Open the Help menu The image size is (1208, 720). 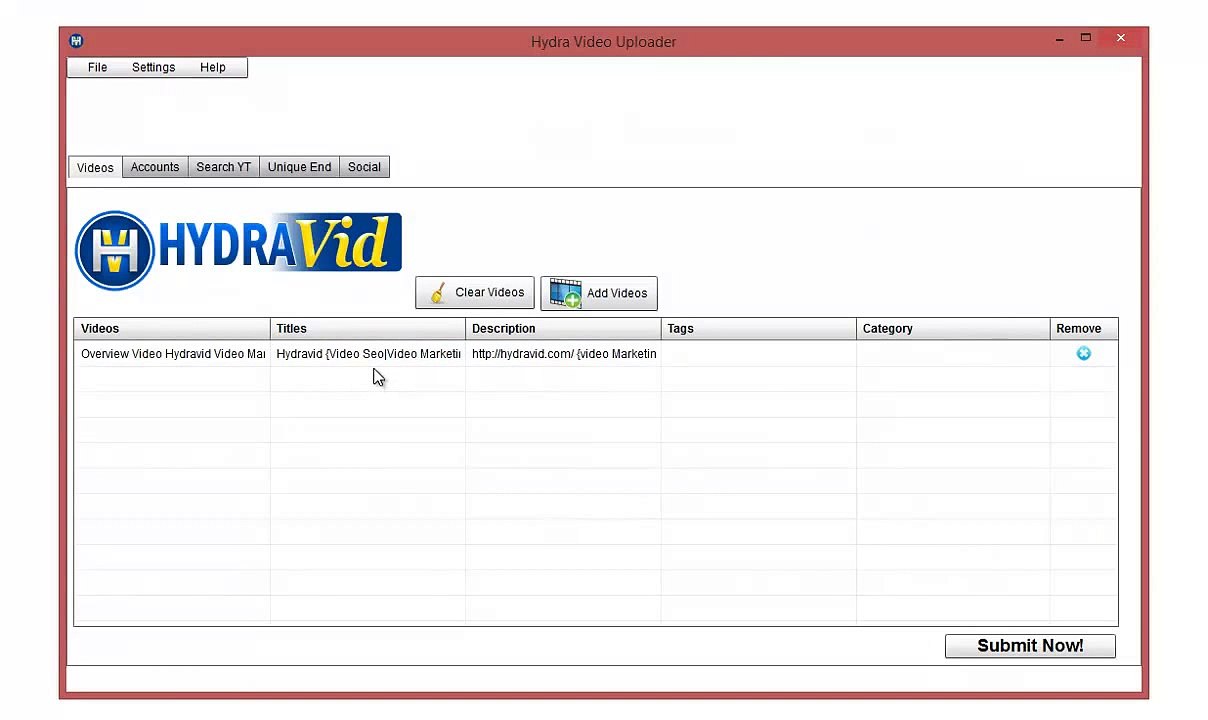[212, 67]
